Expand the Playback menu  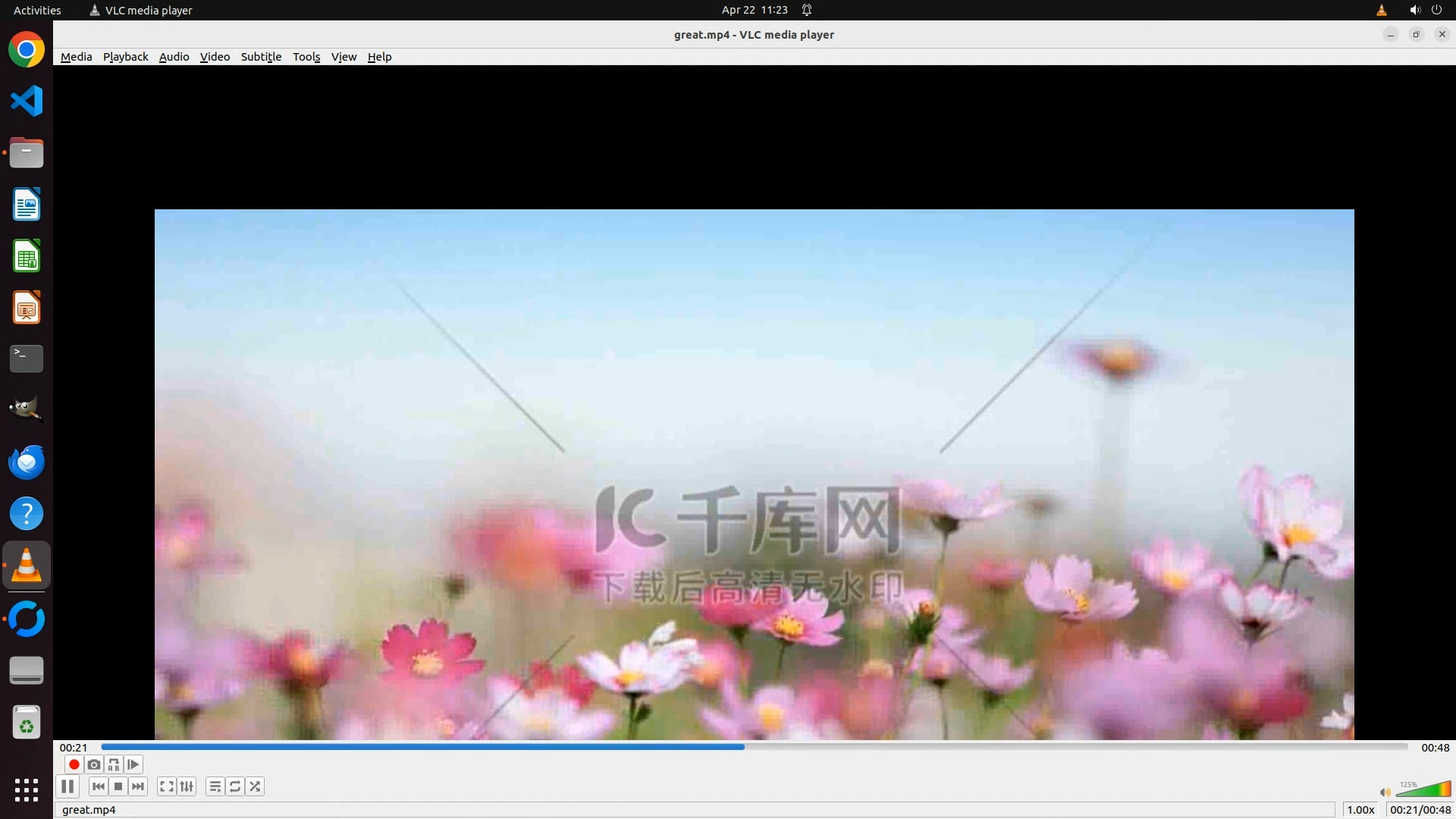pyautogui.click(x=125, y=57)
